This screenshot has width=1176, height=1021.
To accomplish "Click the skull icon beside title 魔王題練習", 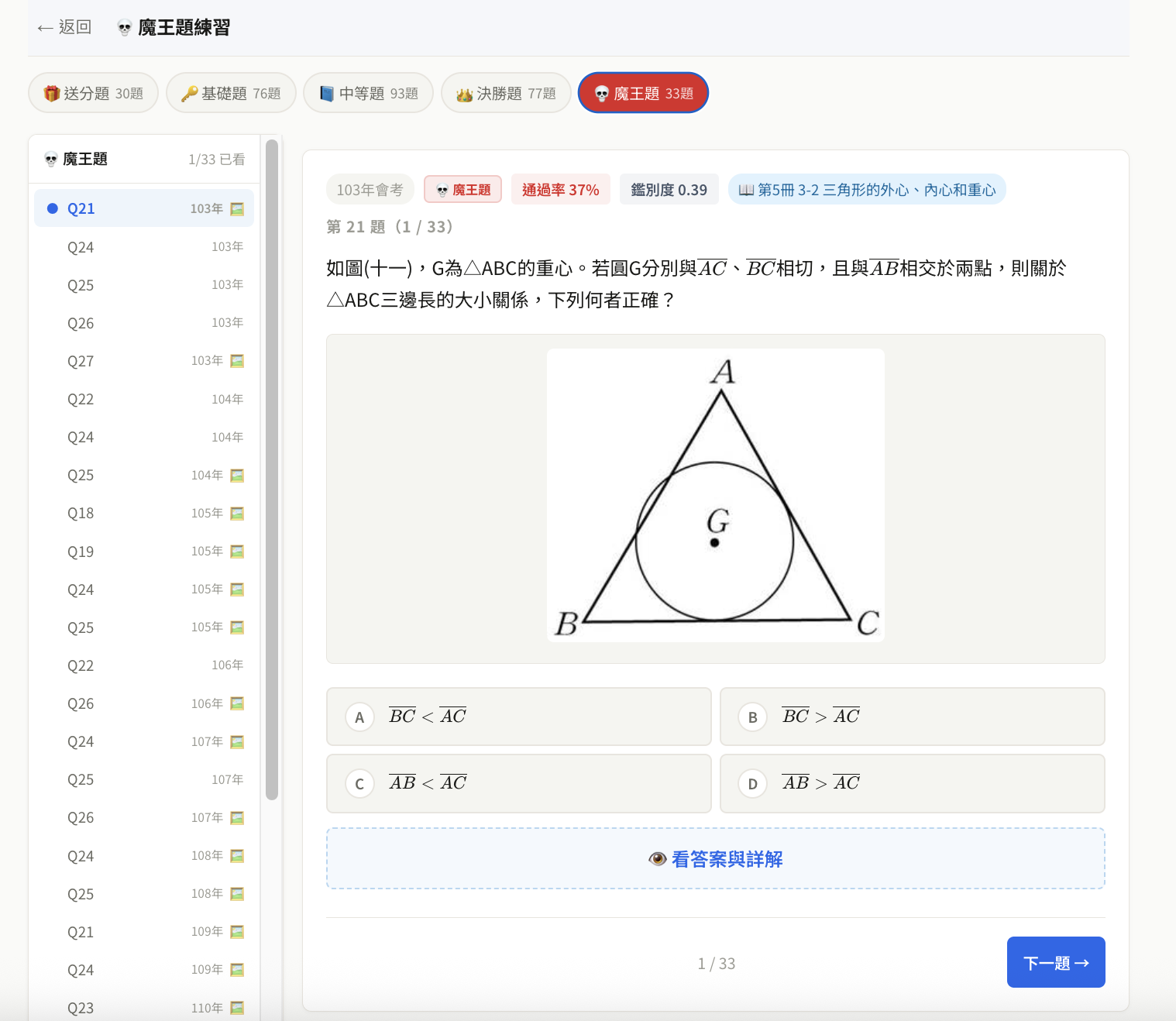I will click(123, 26).
